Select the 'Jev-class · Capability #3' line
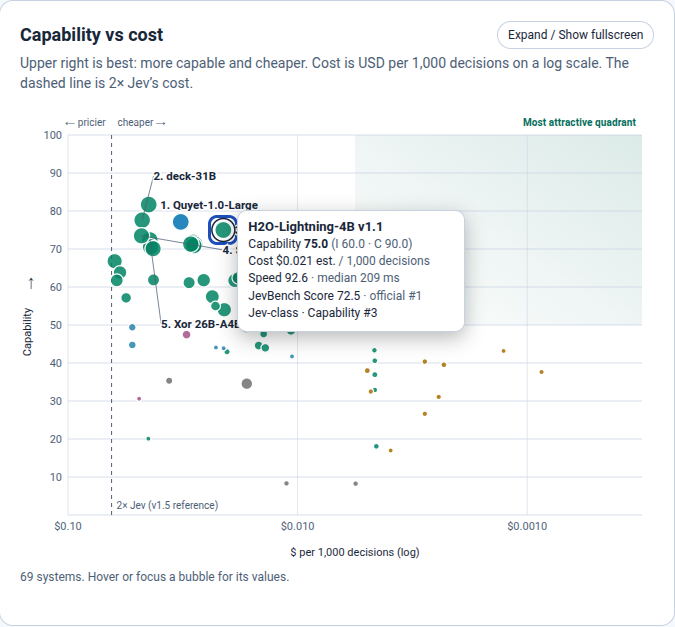Image resolution: width=675 pixels, height=627 pixels. click(313, 313)
